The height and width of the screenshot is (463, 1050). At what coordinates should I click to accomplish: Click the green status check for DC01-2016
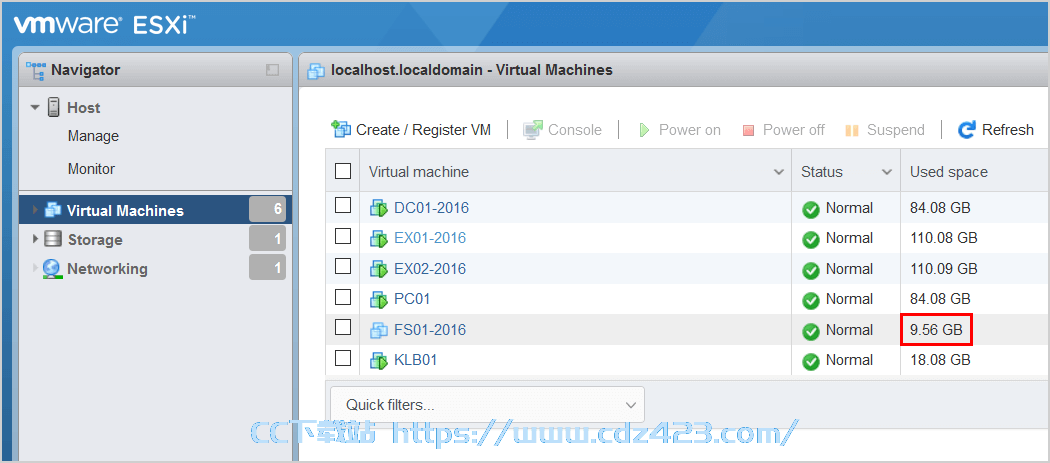coord(811,210)
